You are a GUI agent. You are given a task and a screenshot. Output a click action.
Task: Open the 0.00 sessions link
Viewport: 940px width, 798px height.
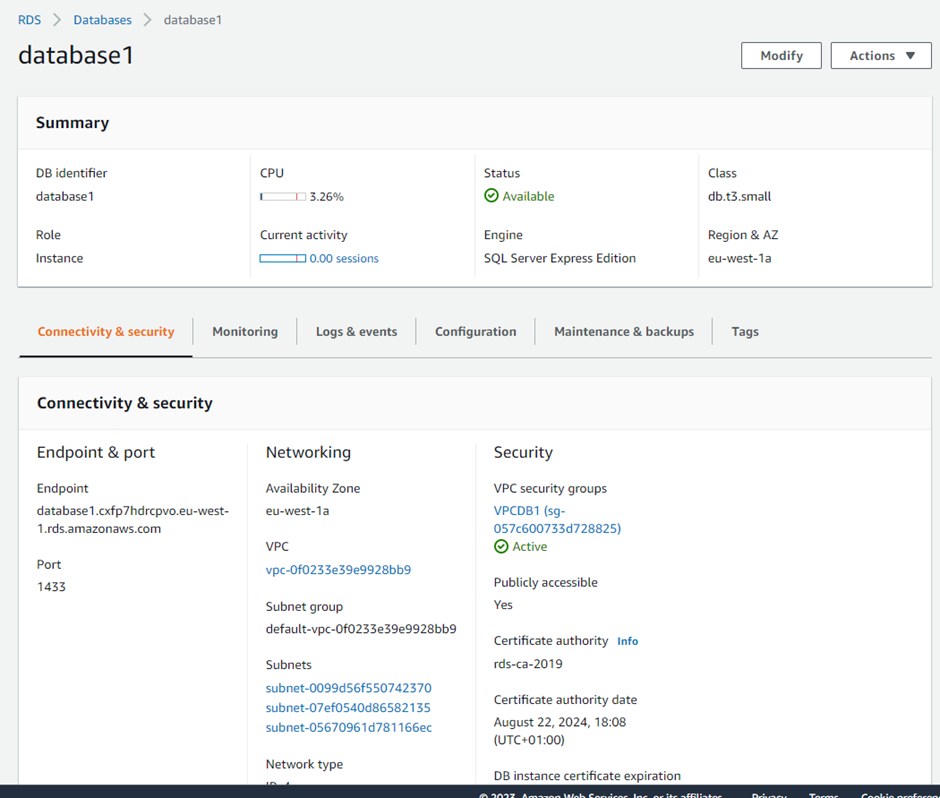(x=344, y=259)
